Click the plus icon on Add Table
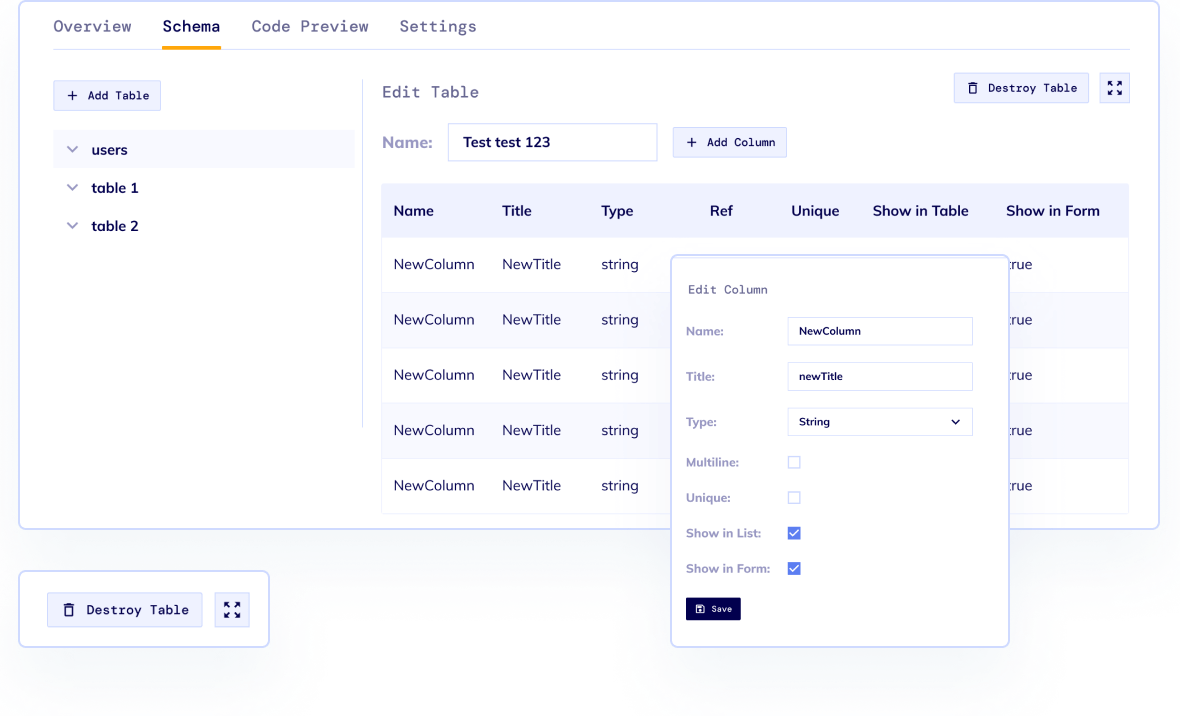The height and width of the screenshot is (716, 1180). [72, 96]
